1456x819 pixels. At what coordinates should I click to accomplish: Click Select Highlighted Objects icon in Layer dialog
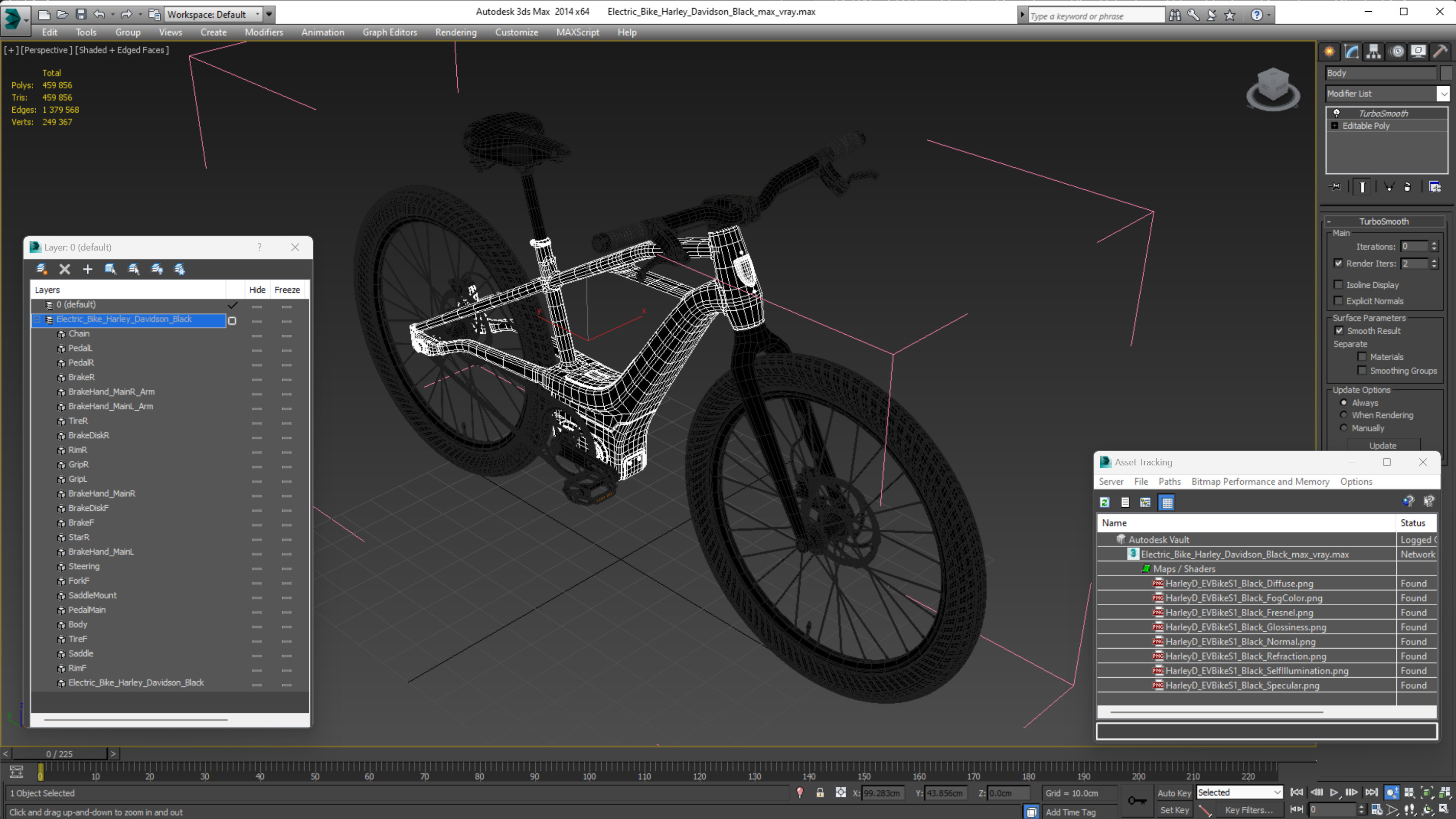coord(111,269)
